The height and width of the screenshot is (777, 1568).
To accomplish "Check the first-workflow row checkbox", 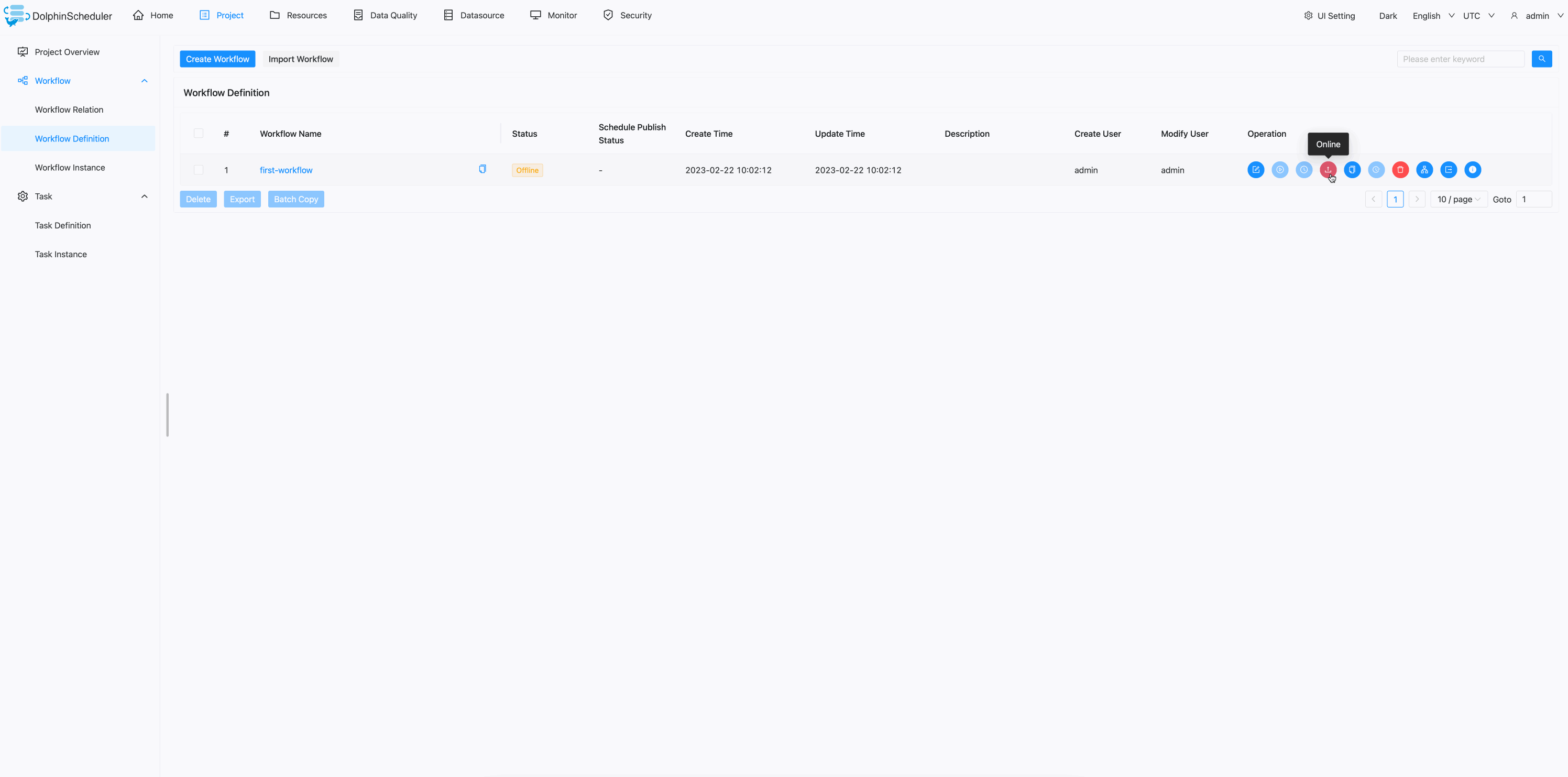I will point(199,170).
